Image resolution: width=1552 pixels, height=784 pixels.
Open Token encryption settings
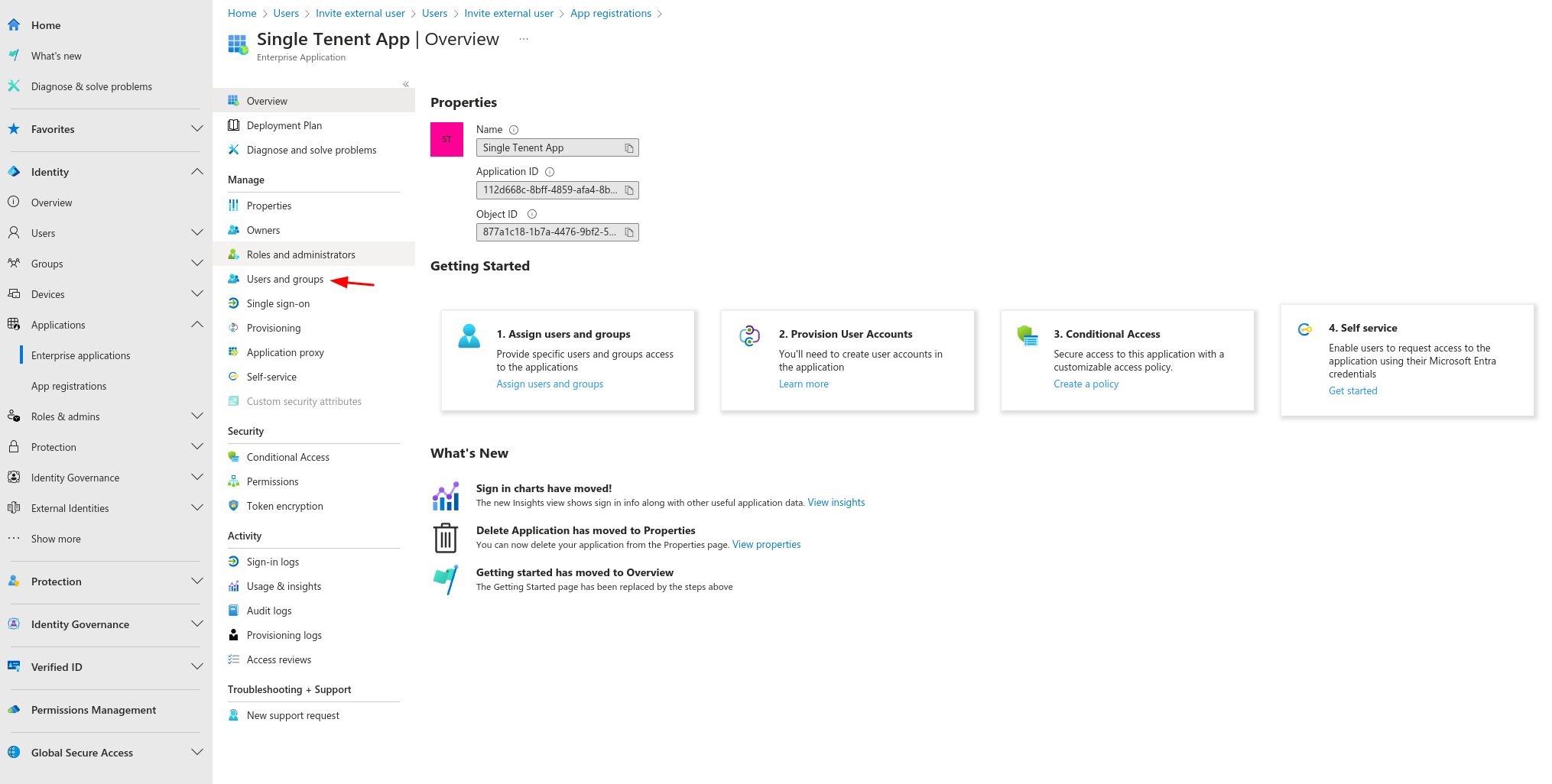coord(284,506)
